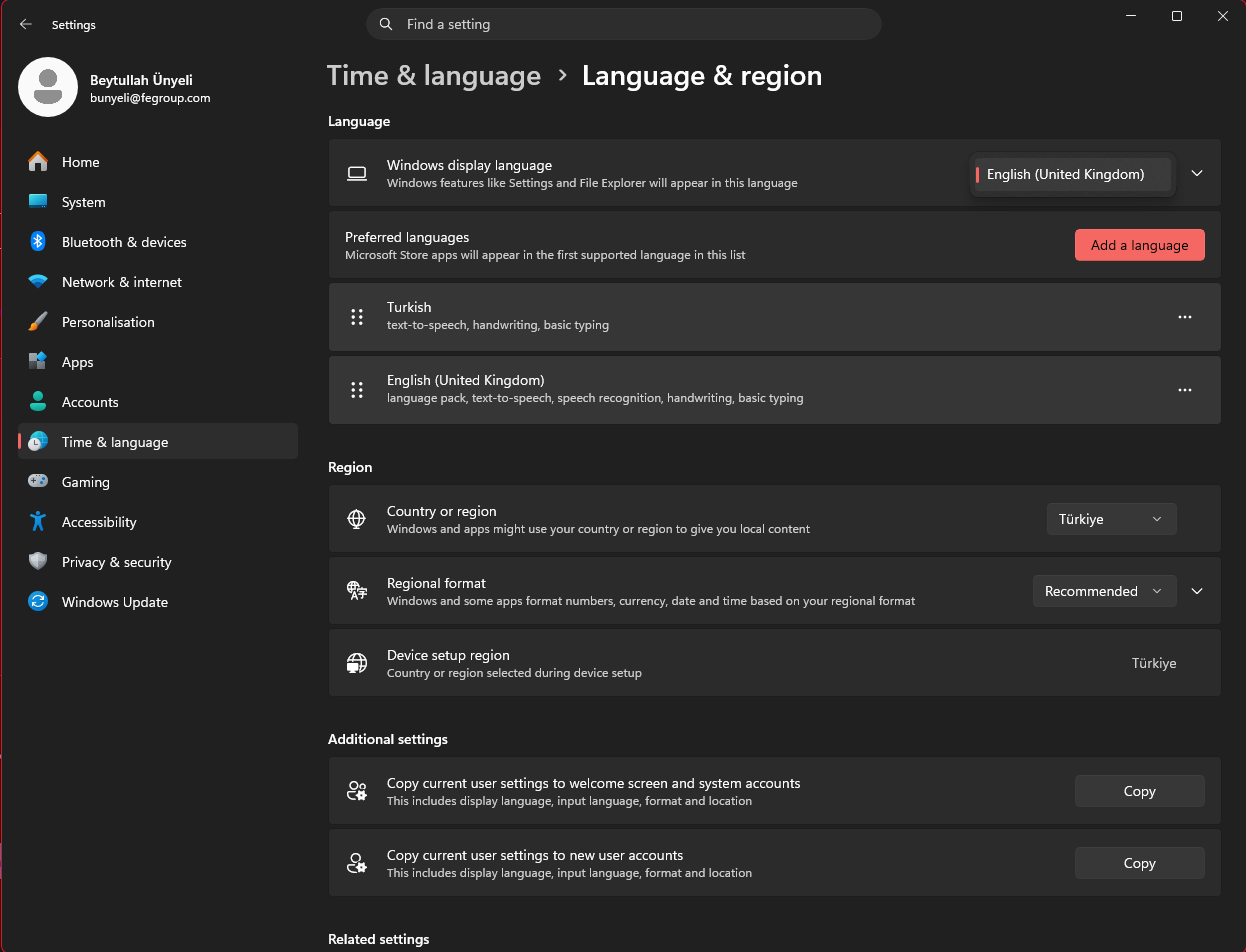Open Accessibility settings in the sidebar
The height and width of the screenshot is (952, 1246).
coord(158,522)
